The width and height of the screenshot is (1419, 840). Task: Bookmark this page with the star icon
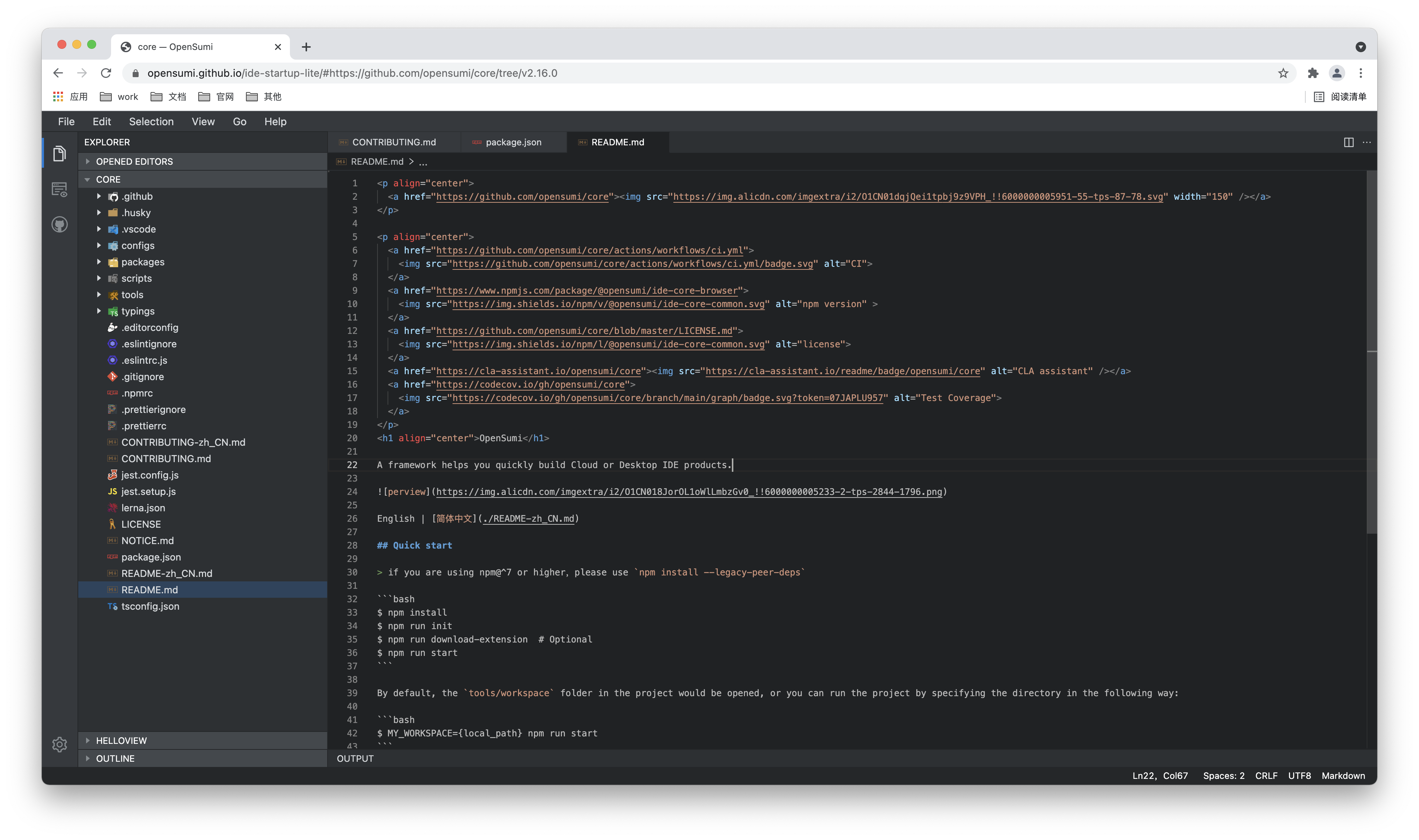click(1283, 73)
